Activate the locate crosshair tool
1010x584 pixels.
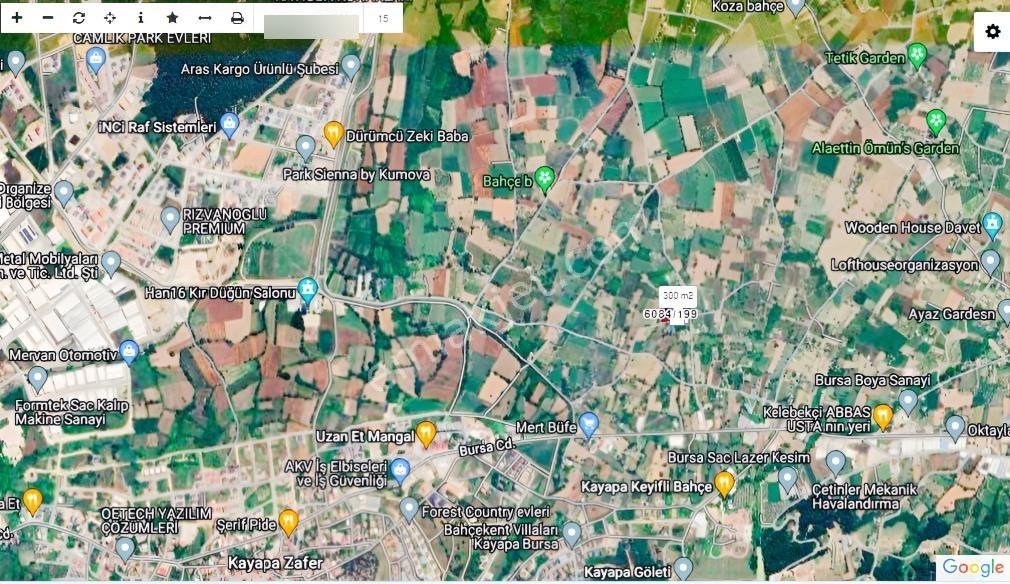(110, 18)
